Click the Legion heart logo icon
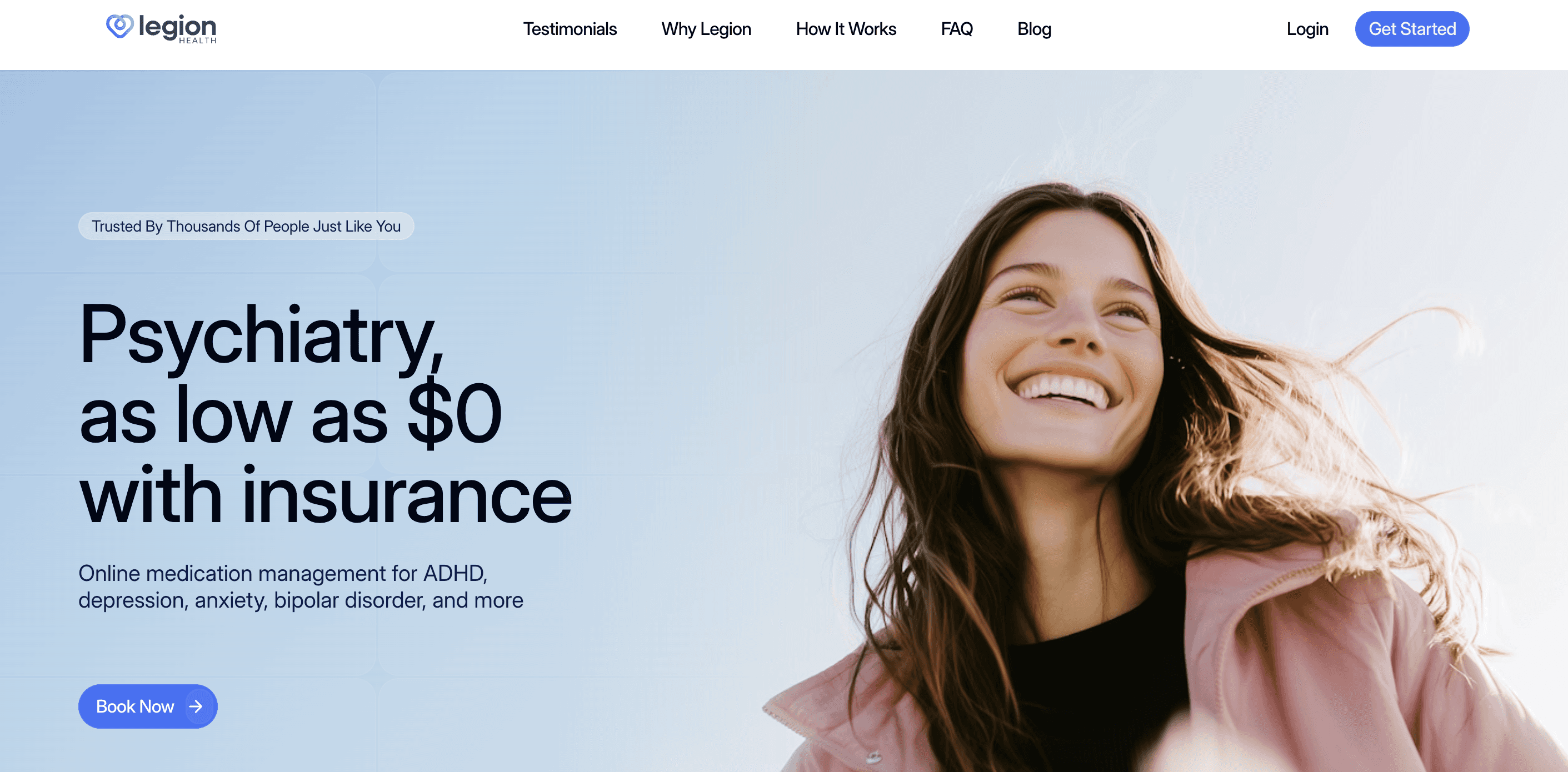1568x772 pixels. click(x=119, y=26)
